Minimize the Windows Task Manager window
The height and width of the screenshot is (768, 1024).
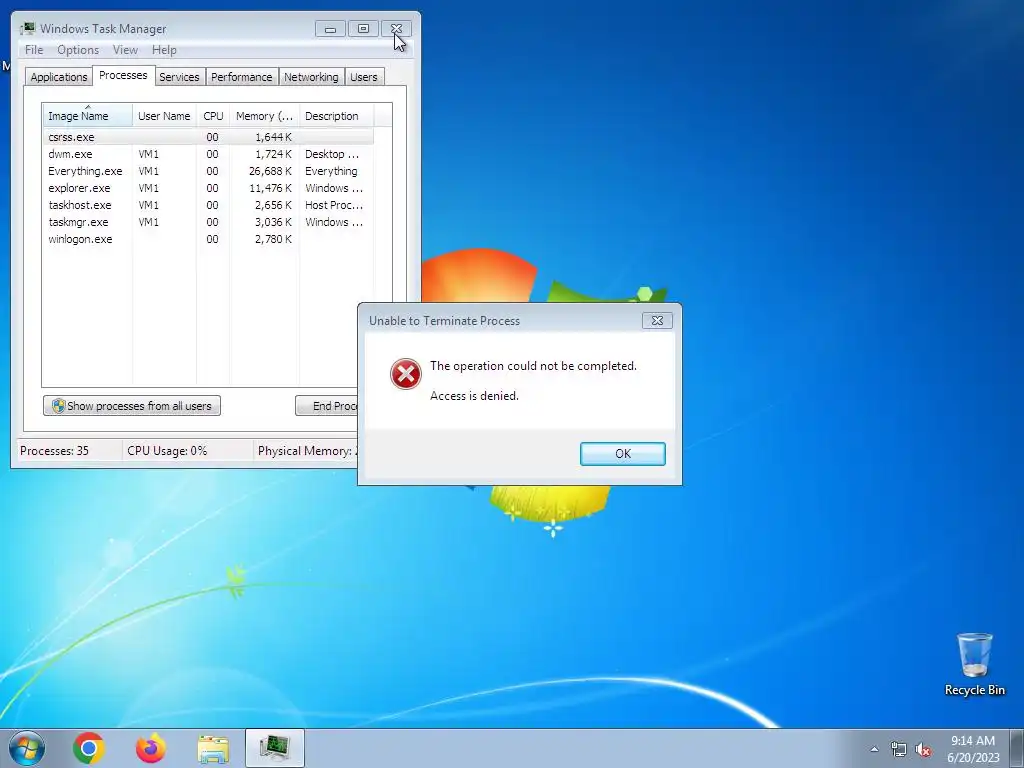(330, 29)
